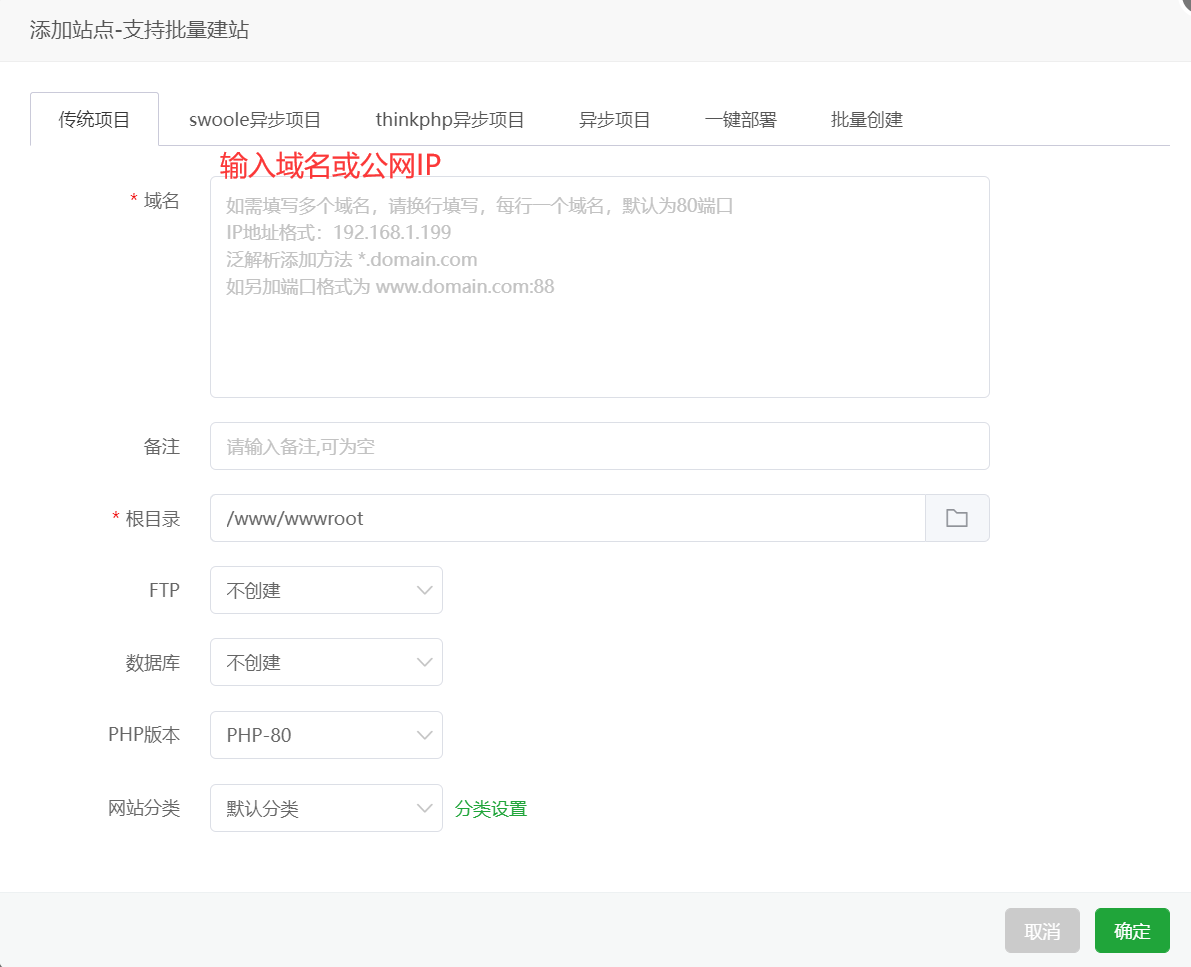
Task: Open the thinkphp异步项目 tab
Action: [x=450, y=119]
